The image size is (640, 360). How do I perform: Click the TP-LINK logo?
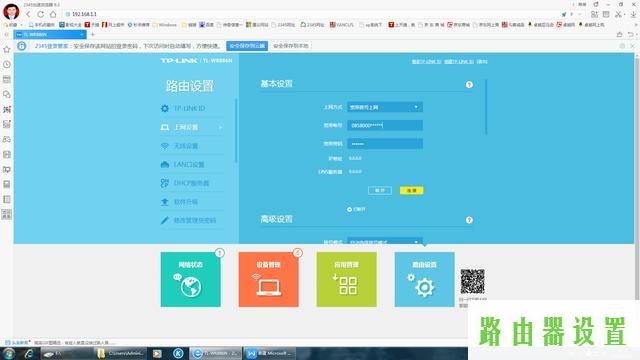179,60
